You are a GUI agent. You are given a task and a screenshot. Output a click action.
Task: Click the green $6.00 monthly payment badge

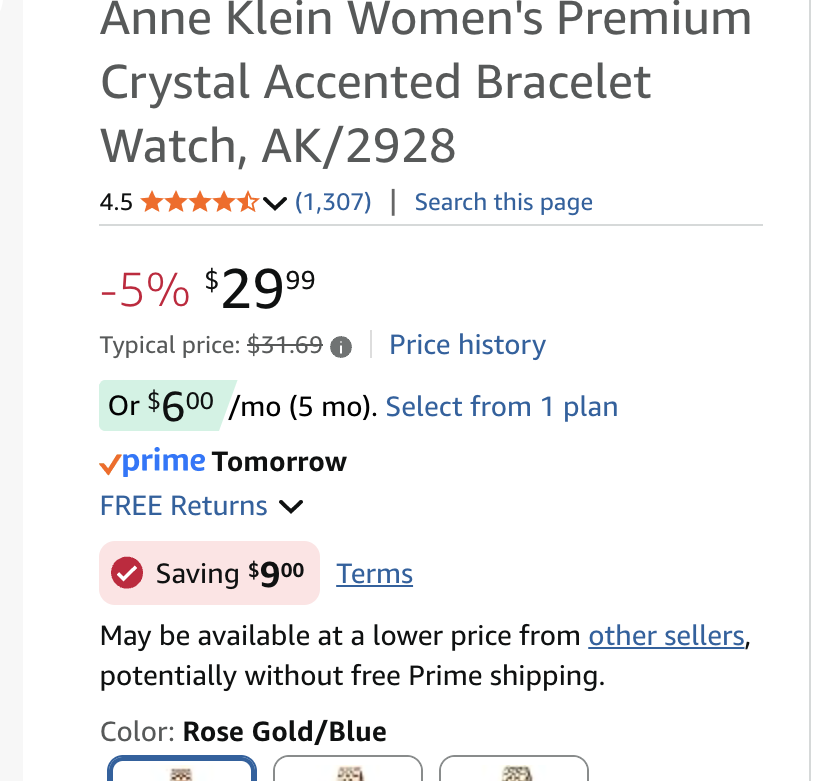pyautogui.click(x=166, y=406)
